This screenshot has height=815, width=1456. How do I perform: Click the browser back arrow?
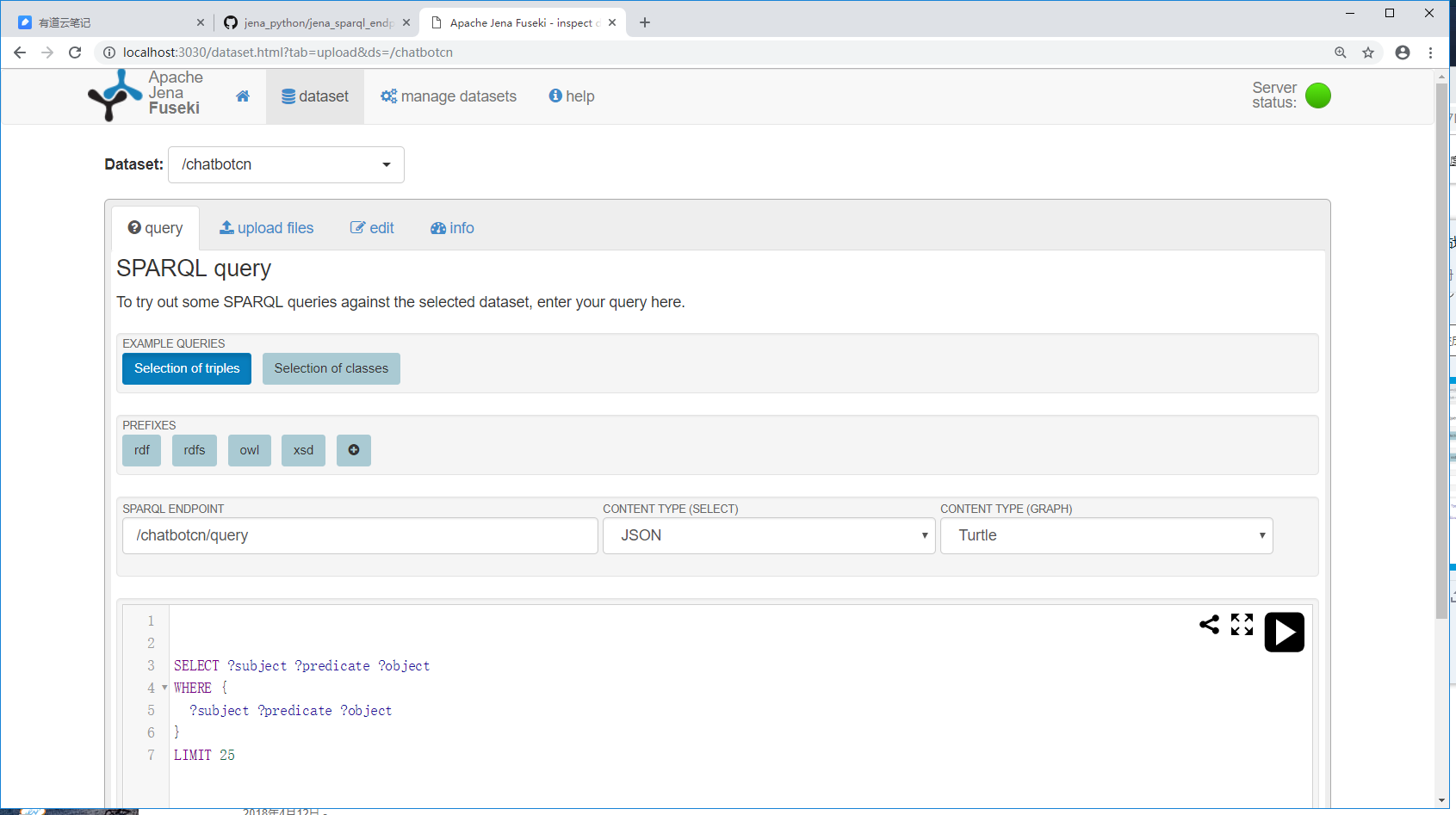point(20,52)
